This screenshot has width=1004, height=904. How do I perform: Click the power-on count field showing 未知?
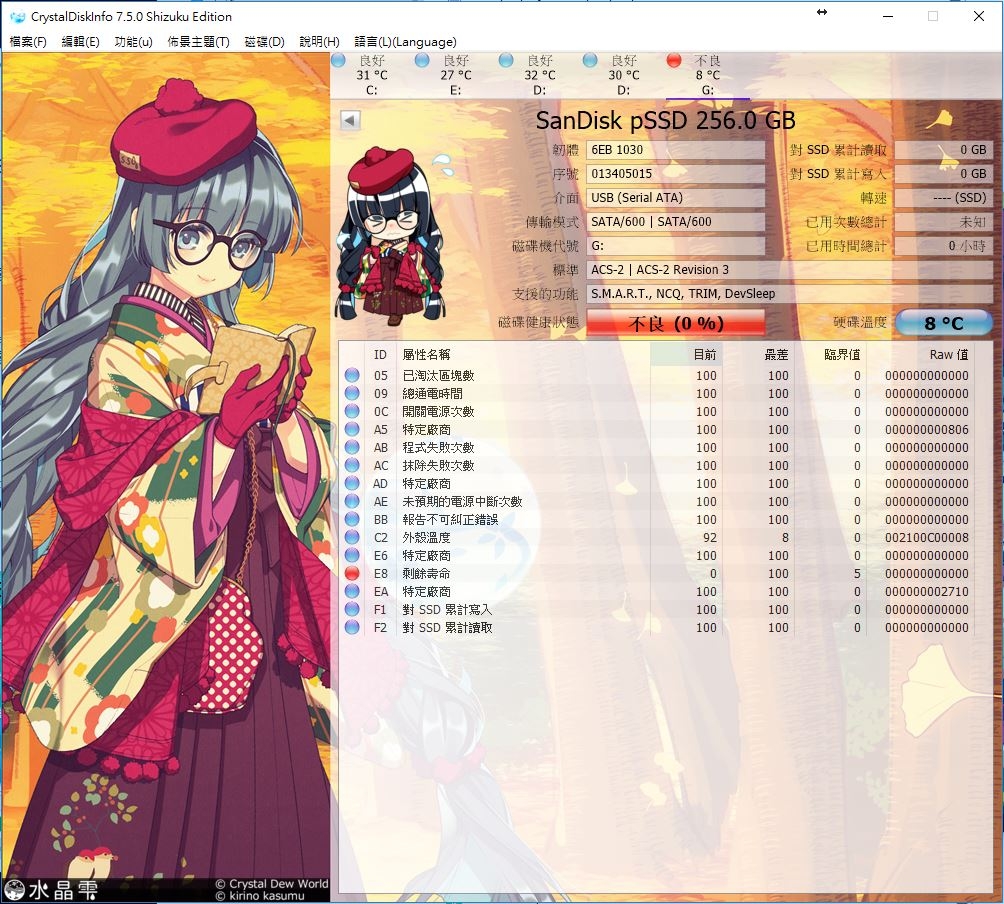943,222
